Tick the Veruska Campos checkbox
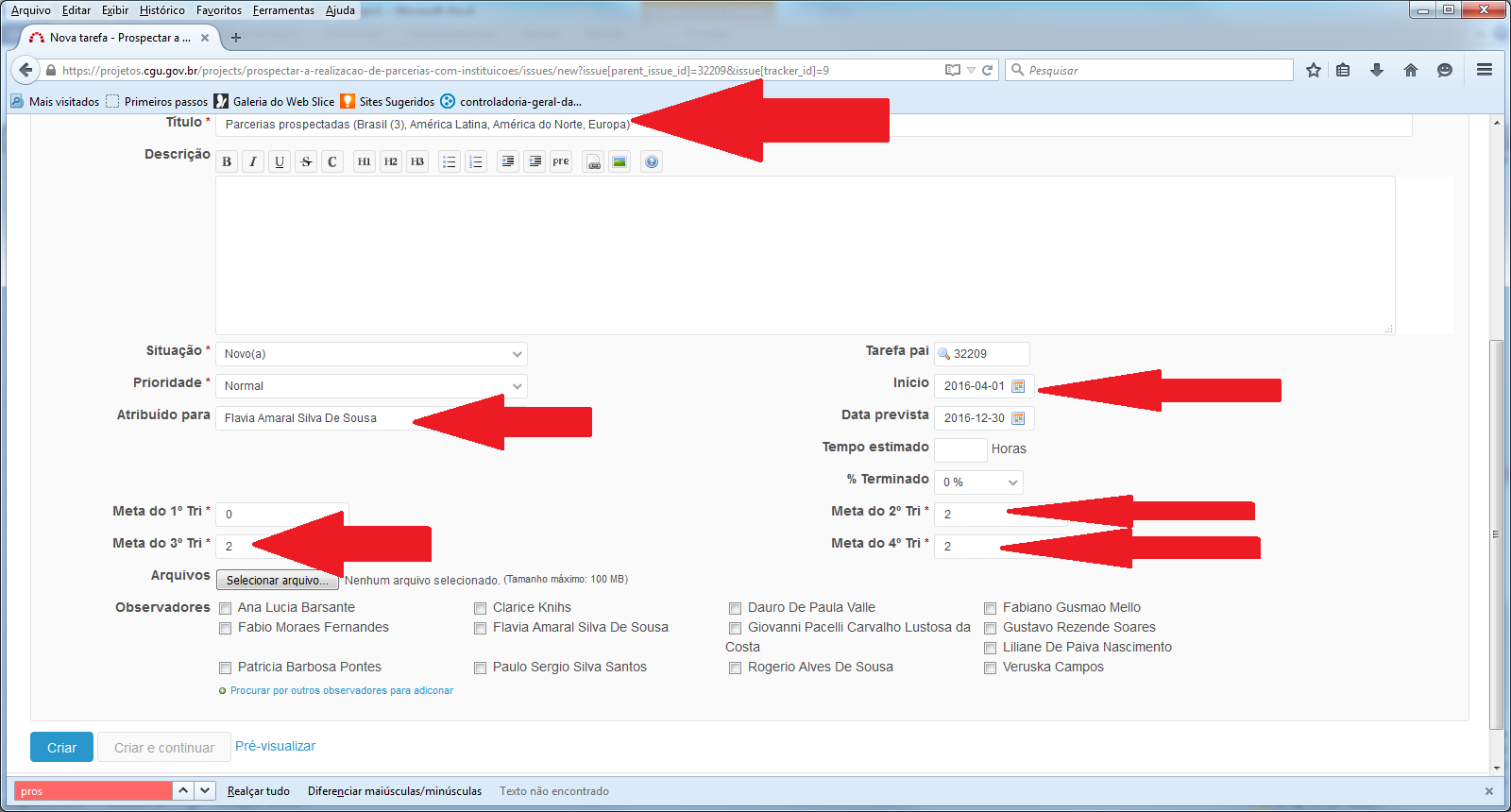Image resolution: width=1511 pixels, height=812 pixels. (x=991, y=668)
